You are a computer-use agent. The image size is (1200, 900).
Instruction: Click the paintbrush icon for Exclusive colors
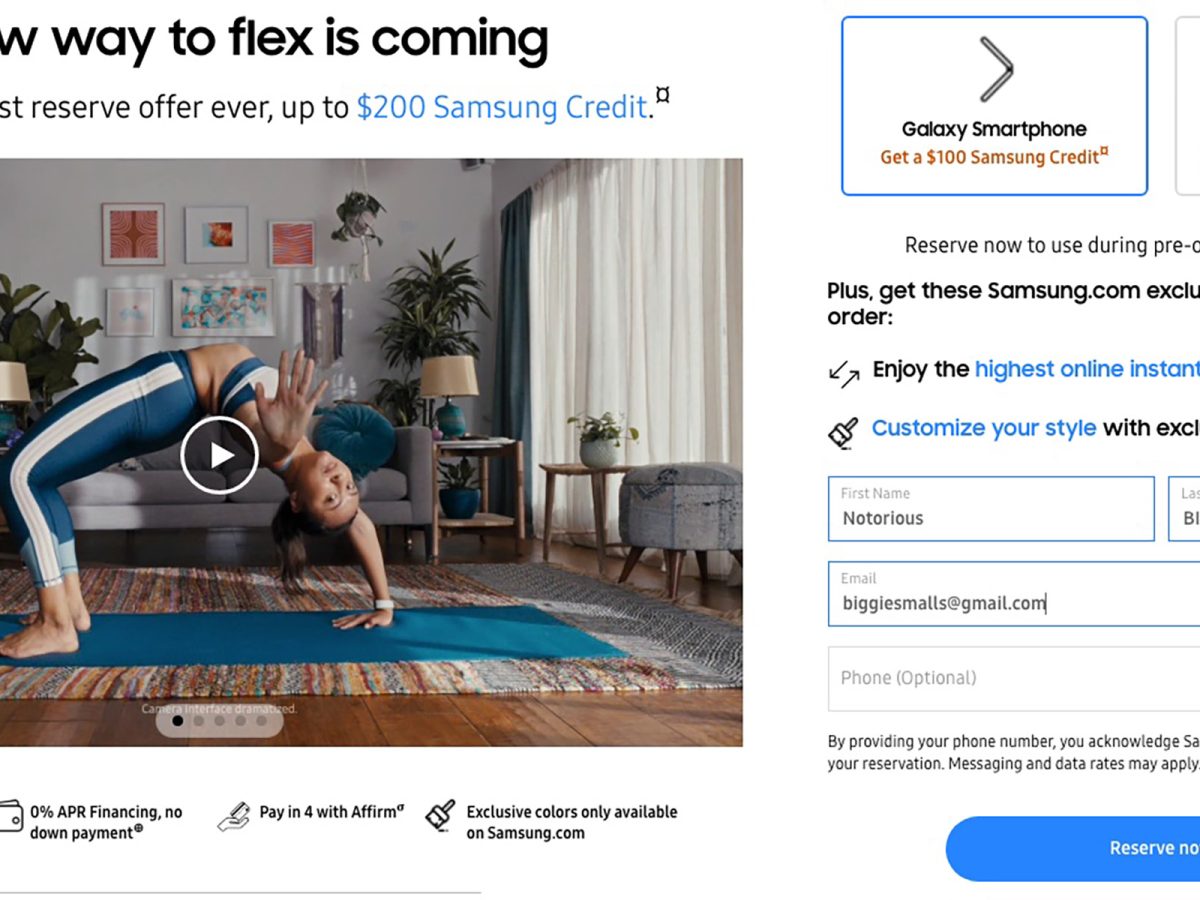440,816
